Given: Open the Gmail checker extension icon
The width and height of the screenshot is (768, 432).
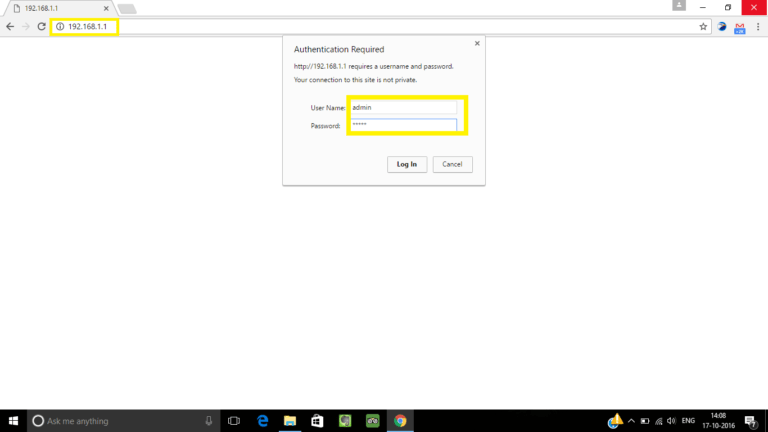Looking at the screenshot, I should (740, 28).
